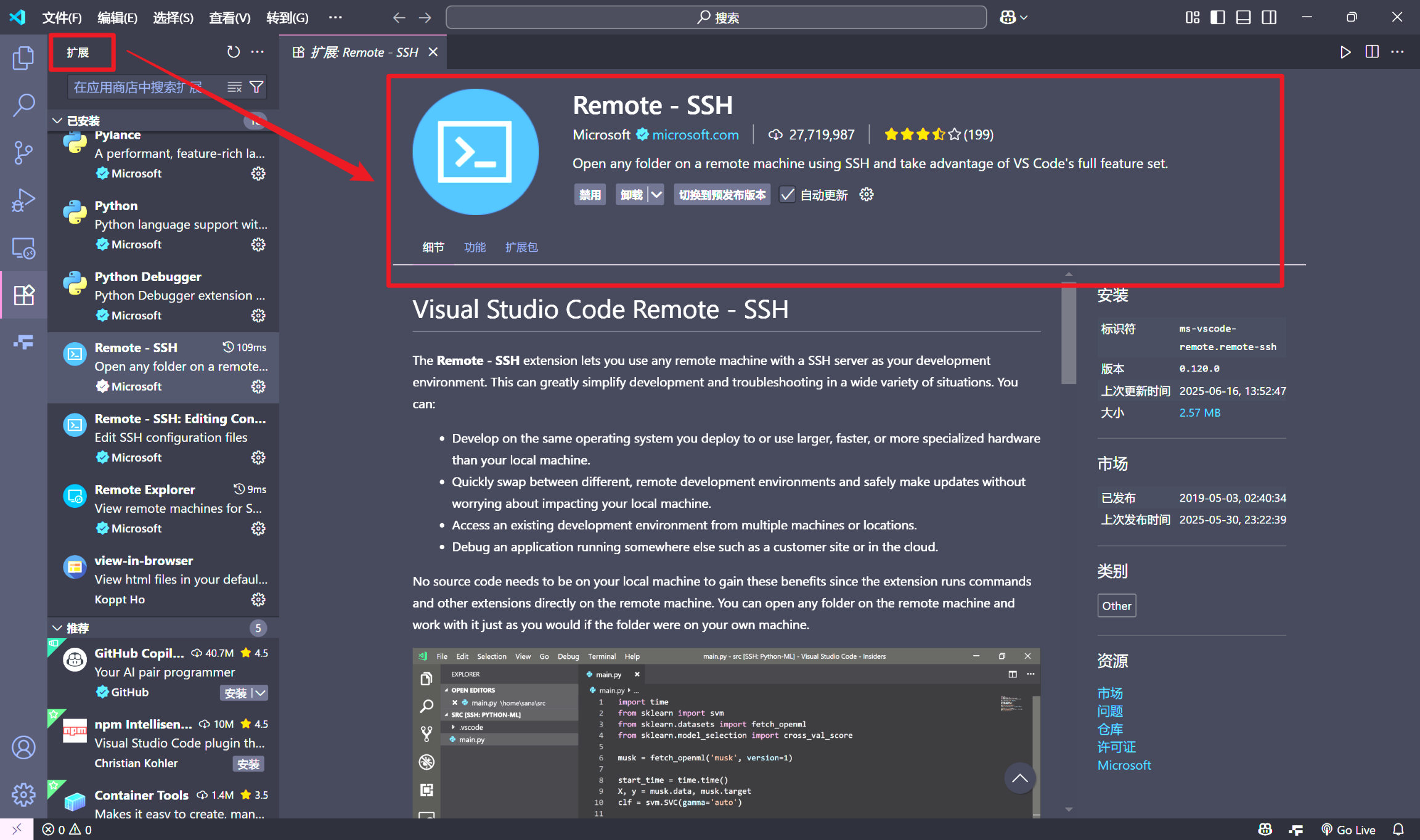The height and width of the screenshot is (840, 1420).
Task: Toggle the bottom panel layout button
Action: pyautogui.click(x=1243, y=17)
